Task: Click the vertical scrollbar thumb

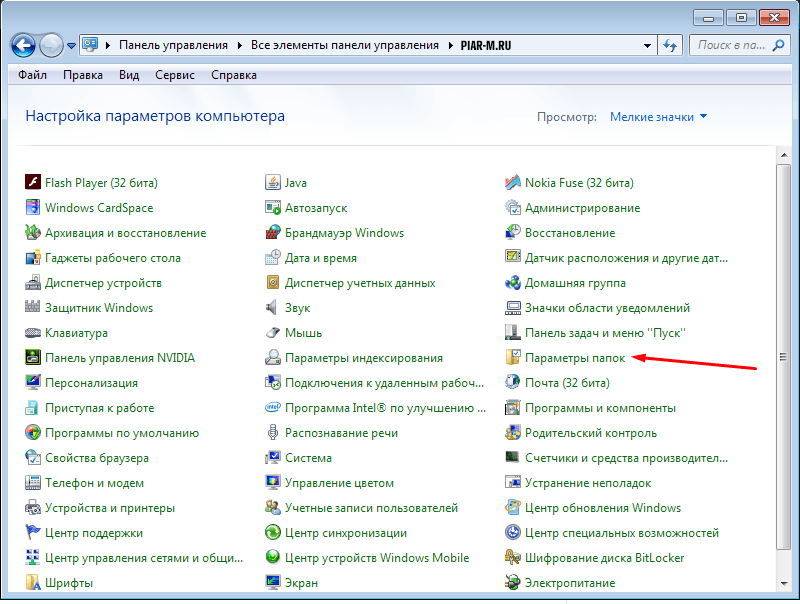Action: tap(783, 357)
